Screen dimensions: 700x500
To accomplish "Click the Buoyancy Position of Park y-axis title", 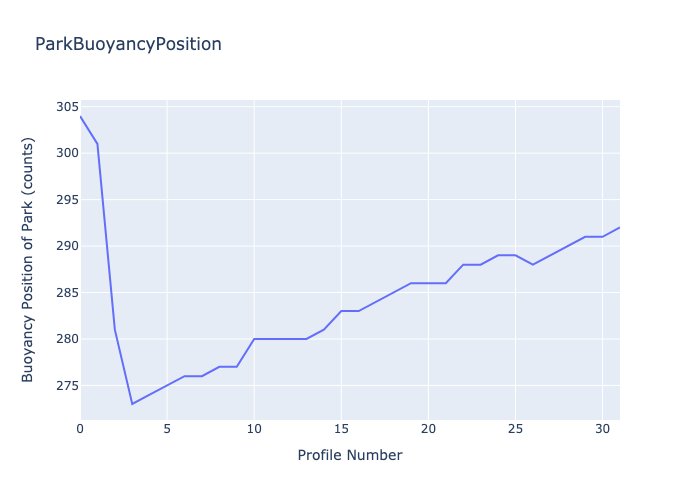I will click(x=28, y=260).
